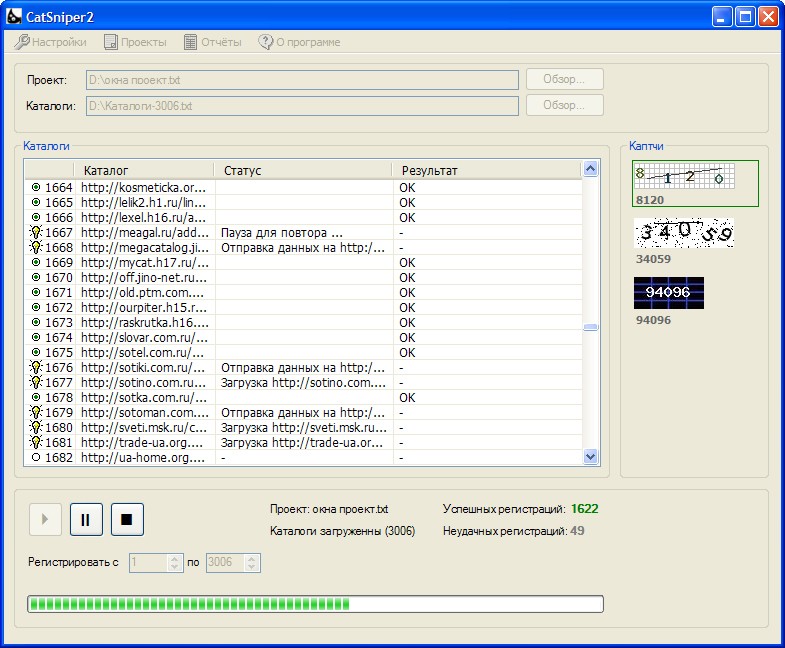This screenshot has height=648, width=785.
Task: Click the Play start button
Action: click(x=45, y=519)
